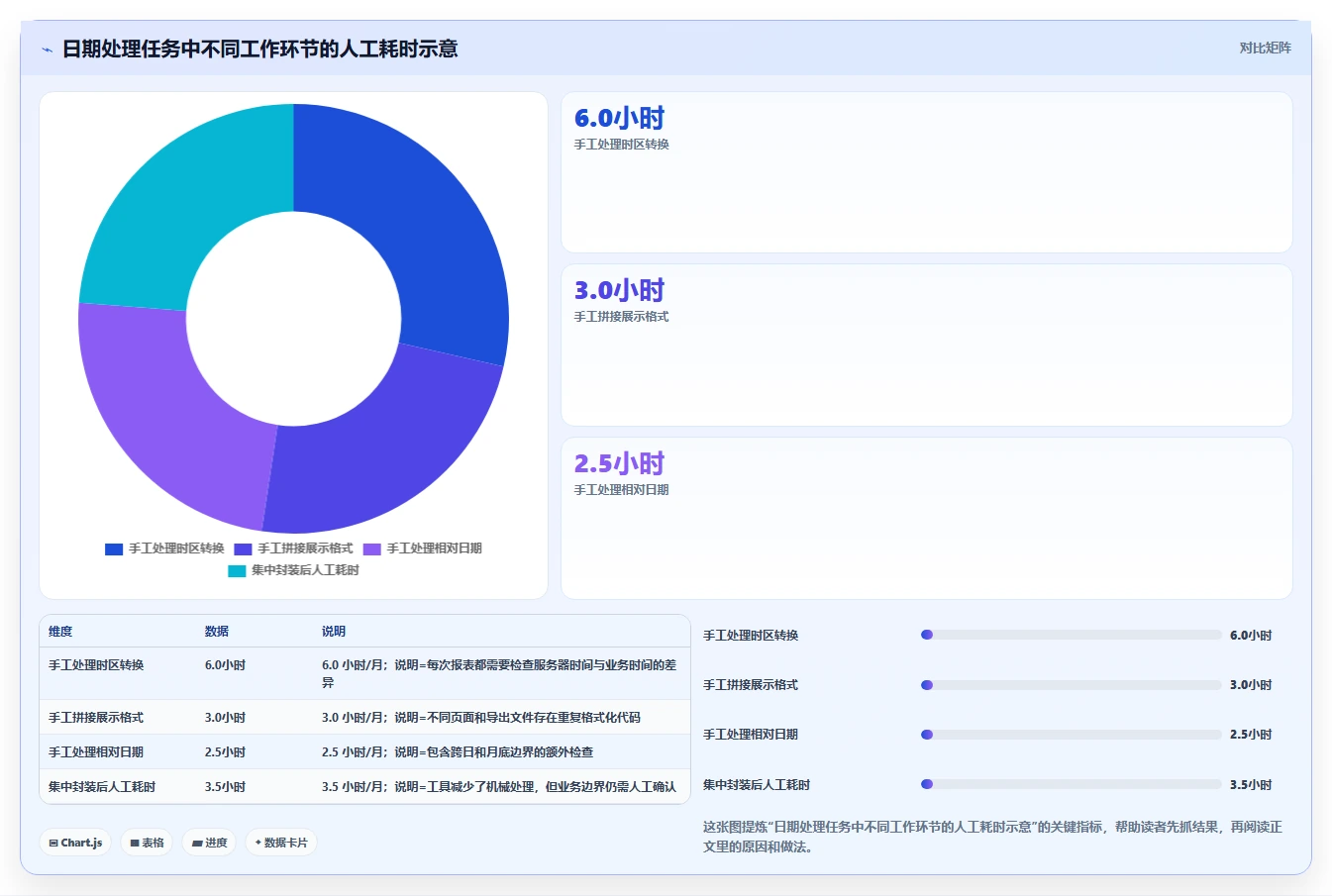1332x896 pixels.
Task: Select table cell 集中封装后人工耗时
Action: pos(102,787)
